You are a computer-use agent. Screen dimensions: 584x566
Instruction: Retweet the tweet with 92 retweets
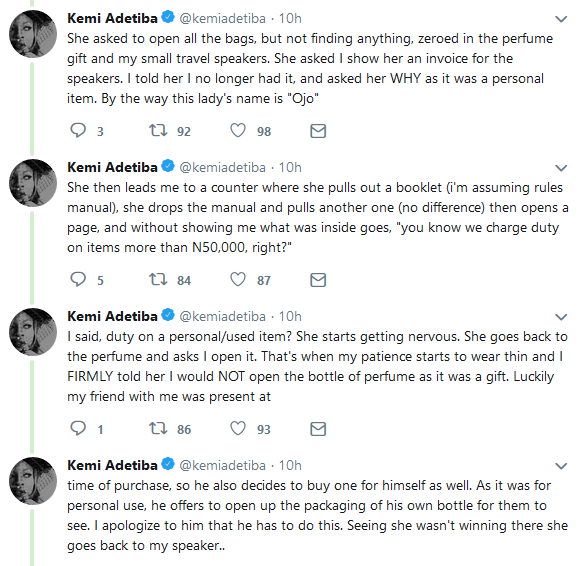point(158,131)
